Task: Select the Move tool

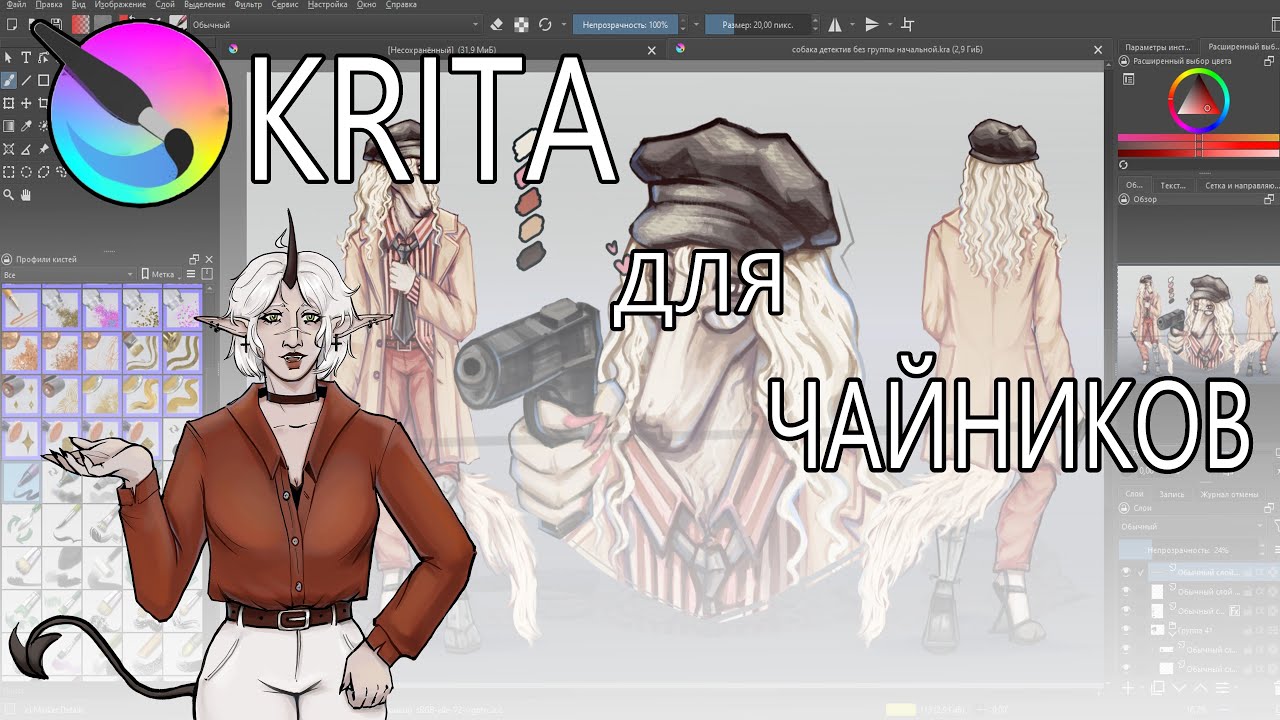Action: (26, 103)
